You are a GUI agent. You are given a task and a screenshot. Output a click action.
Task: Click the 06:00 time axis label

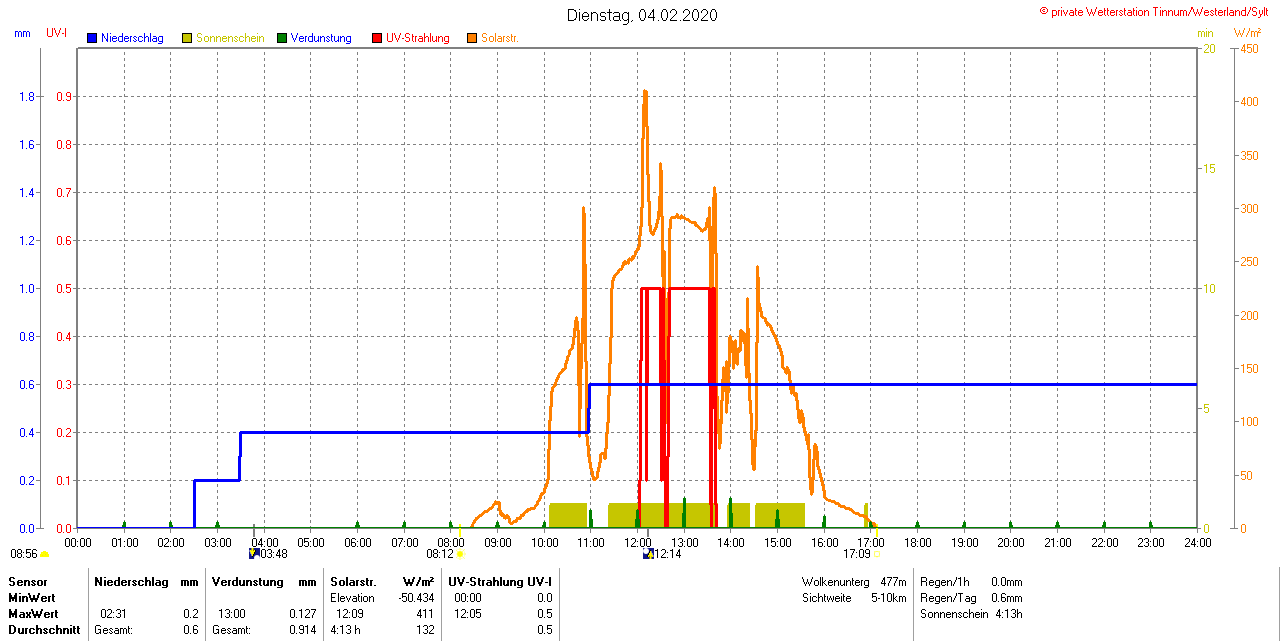point(357,543)
